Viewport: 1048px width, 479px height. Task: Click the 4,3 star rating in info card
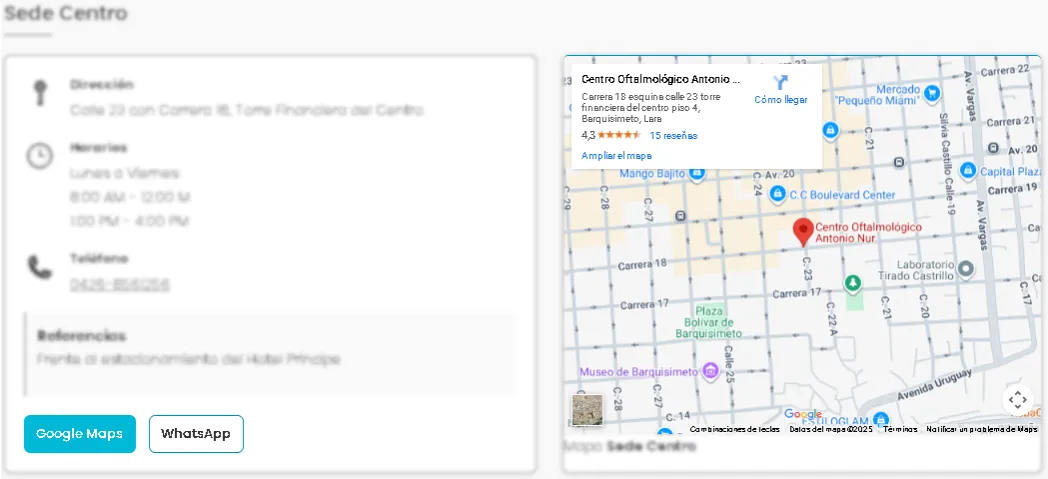[x=611, y=136]
